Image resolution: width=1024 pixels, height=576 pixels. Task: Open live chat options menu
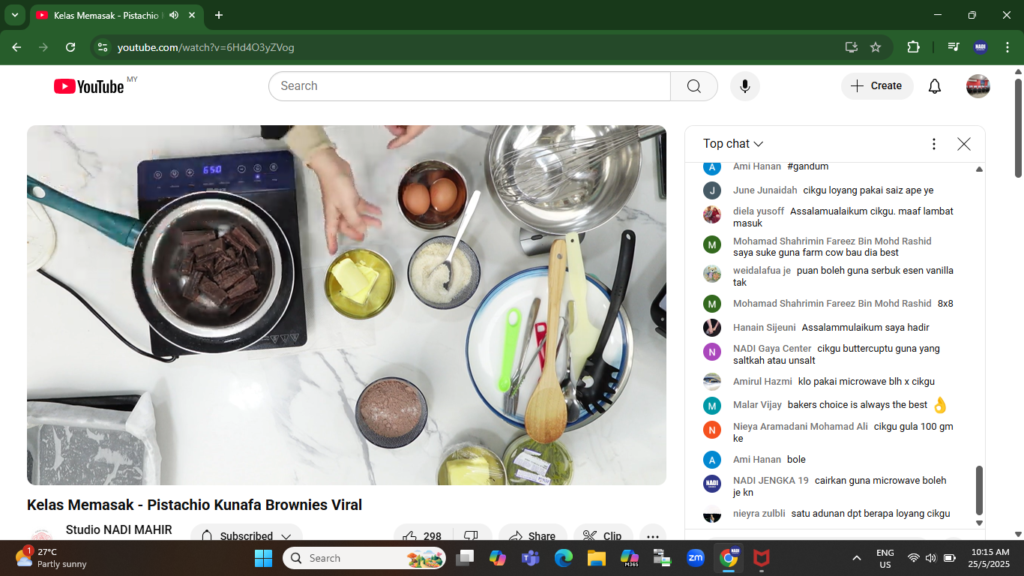934,144
